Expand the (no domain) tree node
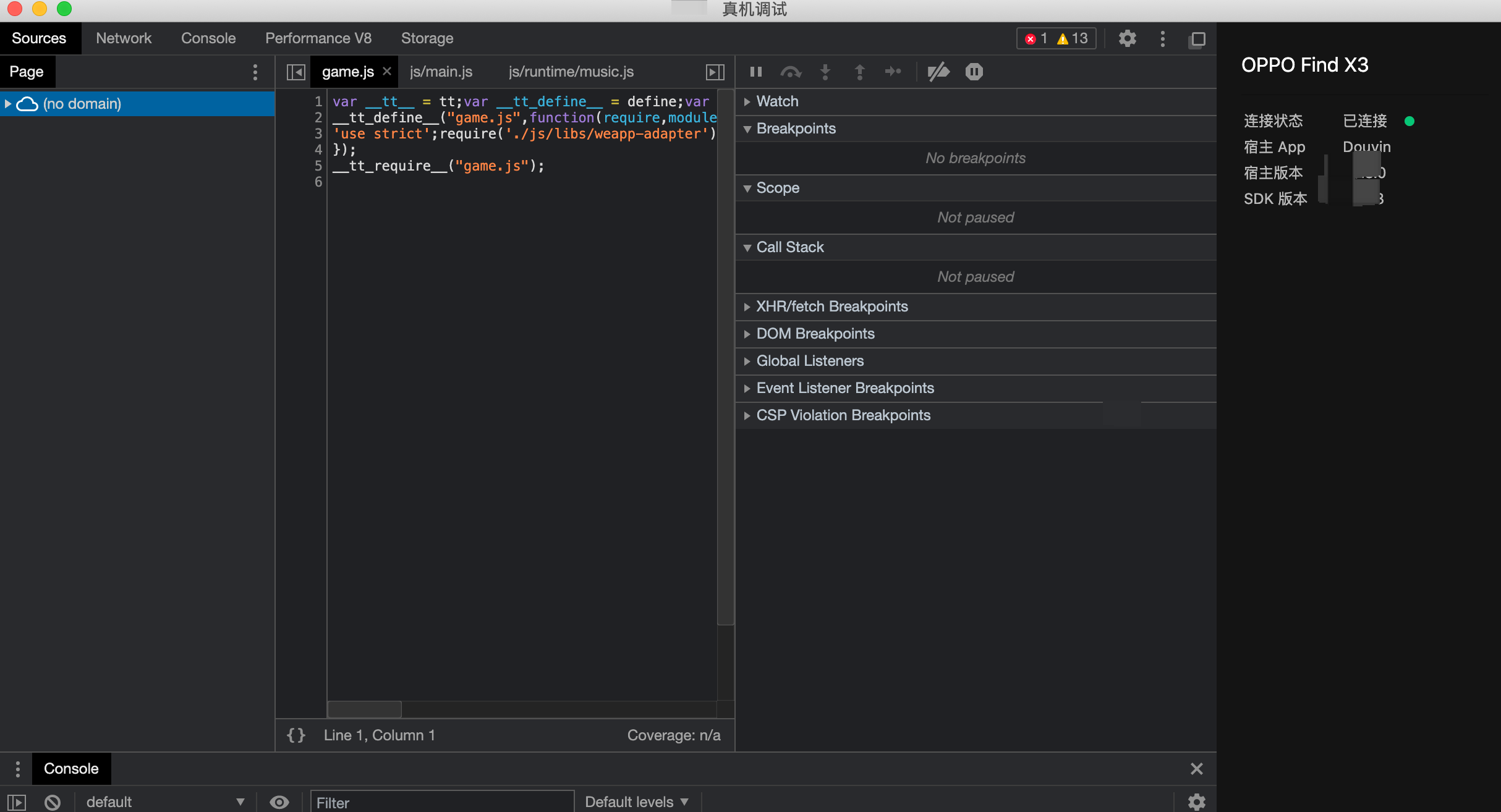Image resolution: width=1501 pixels, height=812 pixels. tap(8, 104)
